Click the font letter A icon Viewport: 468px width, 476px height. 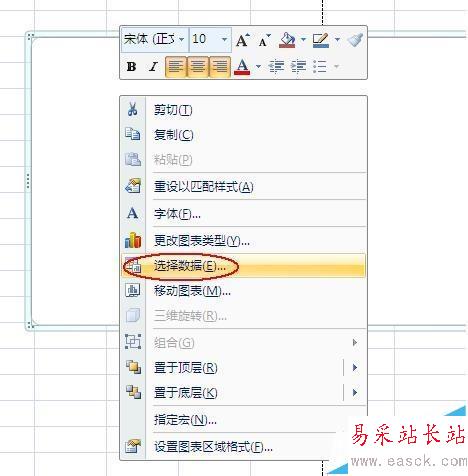(133, 213)
